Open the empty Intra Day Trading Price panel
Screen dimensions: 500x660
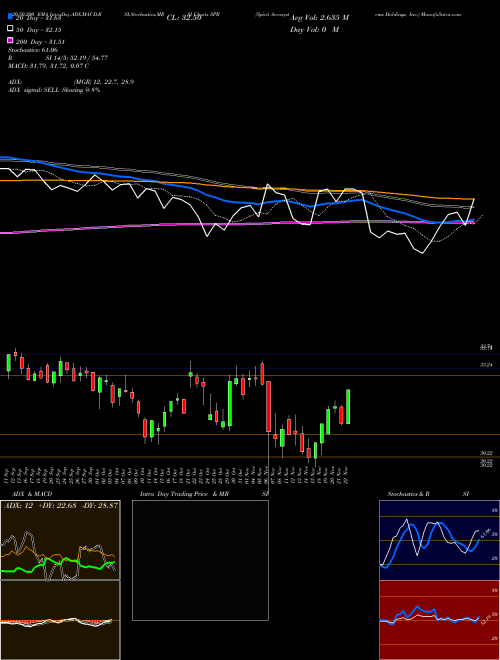point(200,560)
